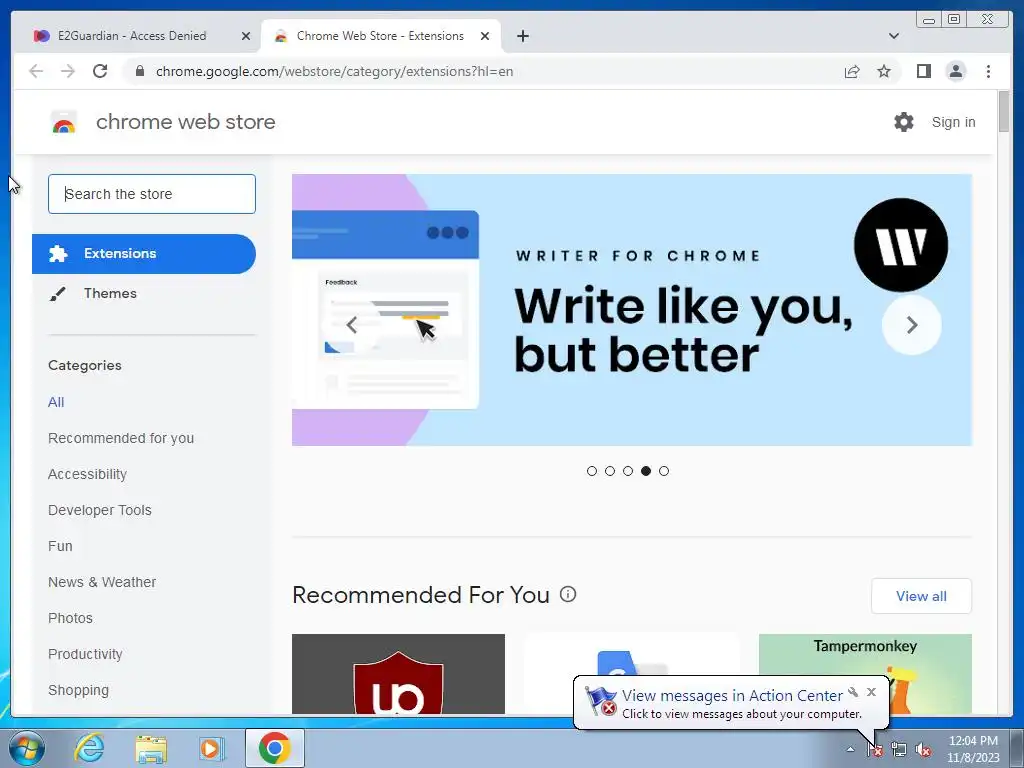Open the taskbar clock showing 12:04 PM
The image size is (1024, 768).
click(x=973, y=749)
